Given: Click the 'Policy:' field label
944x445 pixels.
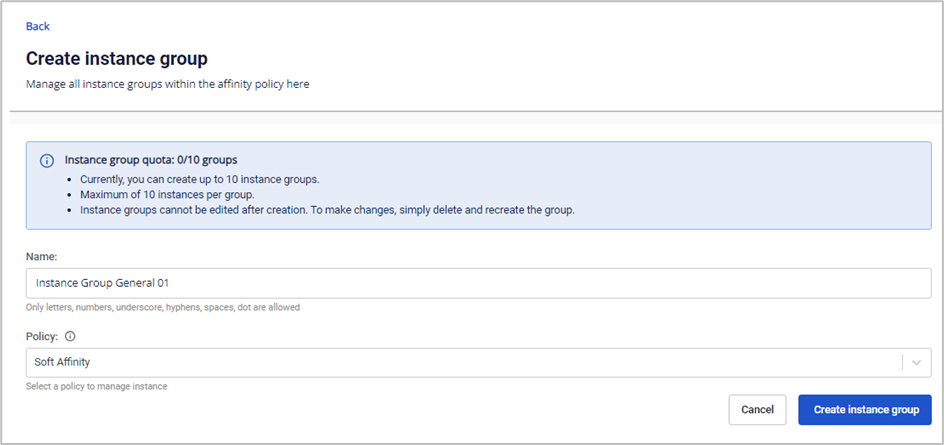Looking at the screenshot, I should (x=43, y=336).
